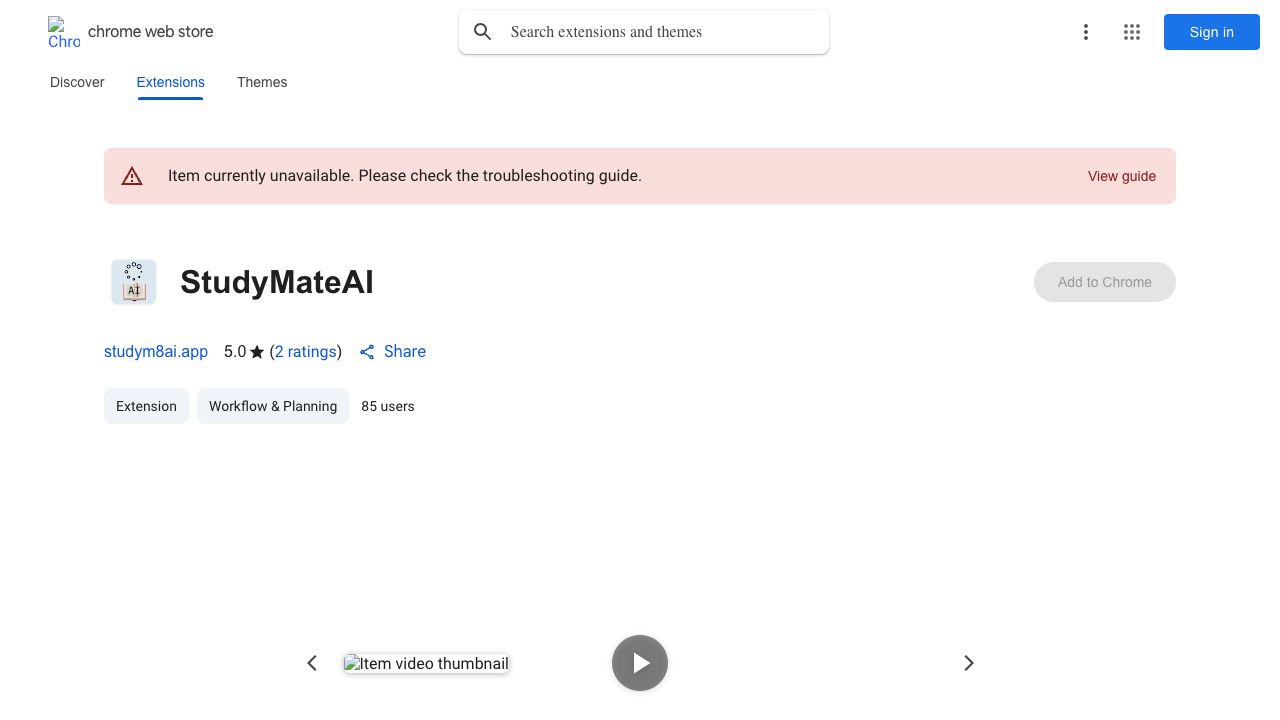Open the Google apps grid
Viewport: 1280px width, 720px height.
click(x=1132, y=32)
